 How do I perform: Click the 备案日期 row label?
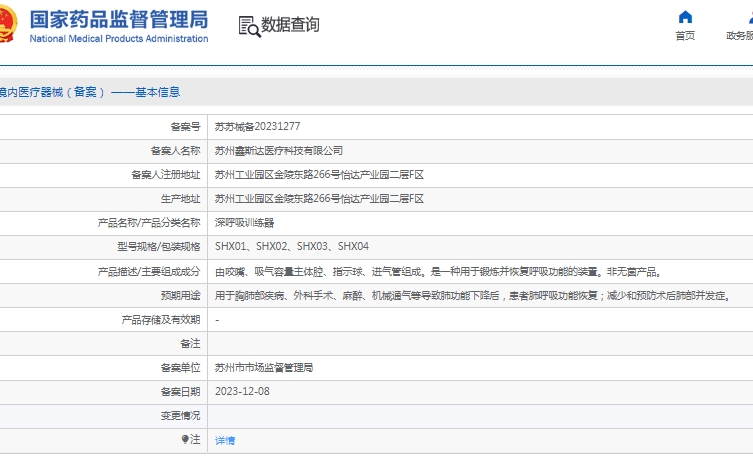point(181,392)
